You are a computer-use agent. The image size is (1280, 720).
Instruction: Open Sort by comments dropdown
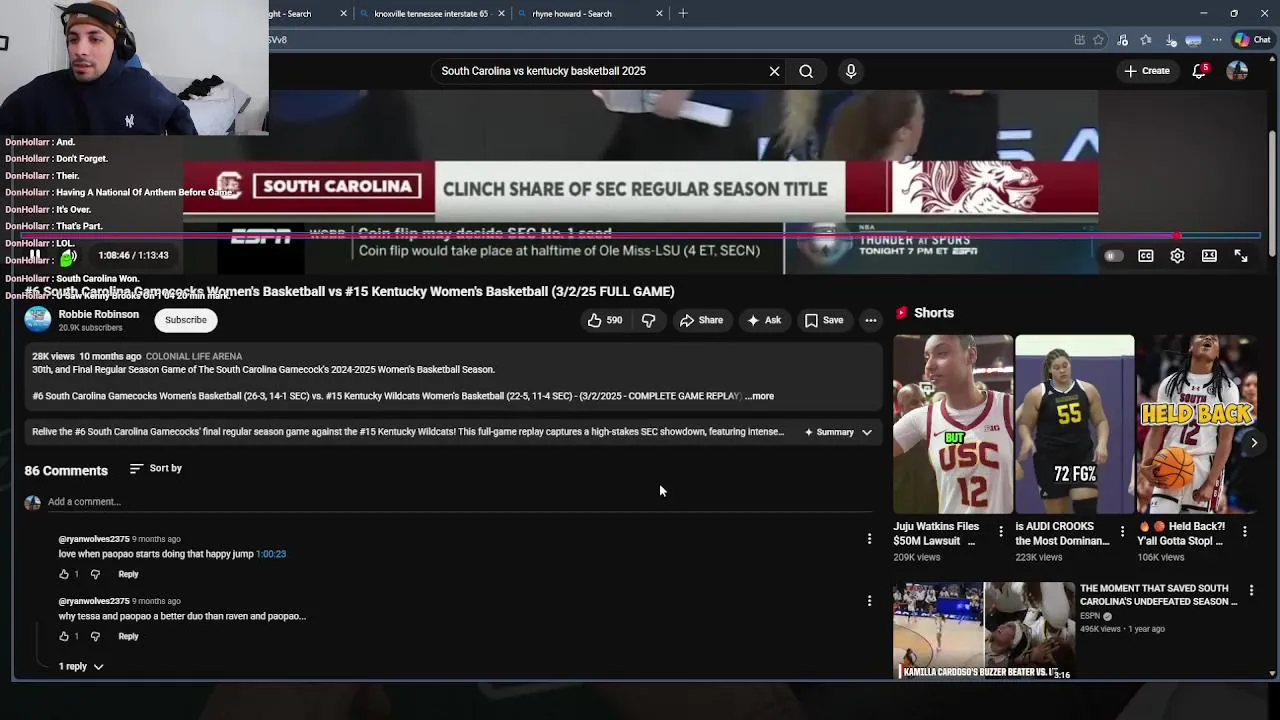click(156, 468)
